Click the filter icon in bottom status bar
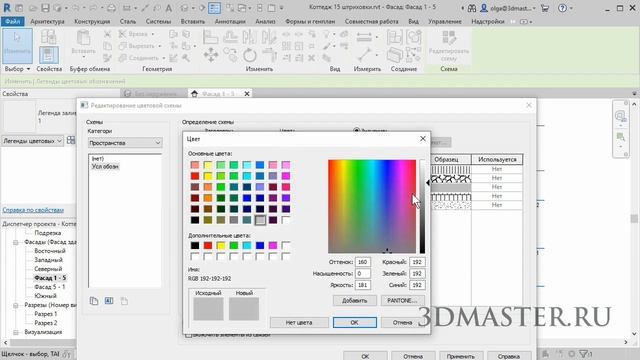The height and width of the screenshot is (360, 640). pos(584,354)
